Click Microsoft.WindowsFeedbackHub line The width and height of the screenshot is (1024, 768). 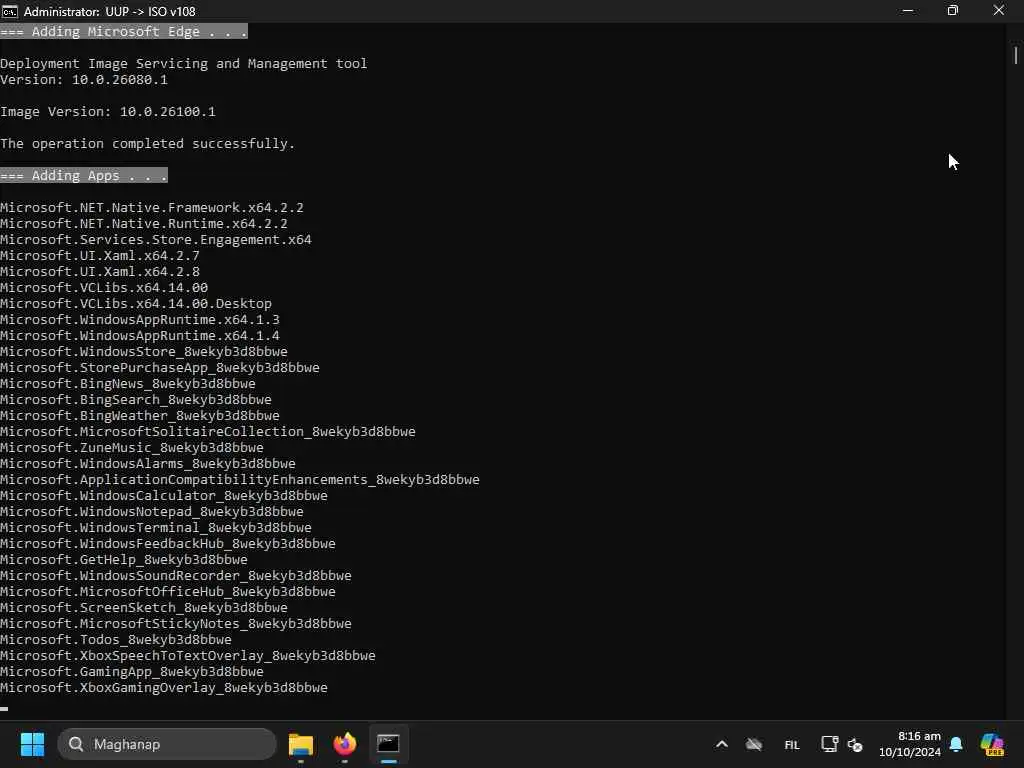[x=168, y=543]
